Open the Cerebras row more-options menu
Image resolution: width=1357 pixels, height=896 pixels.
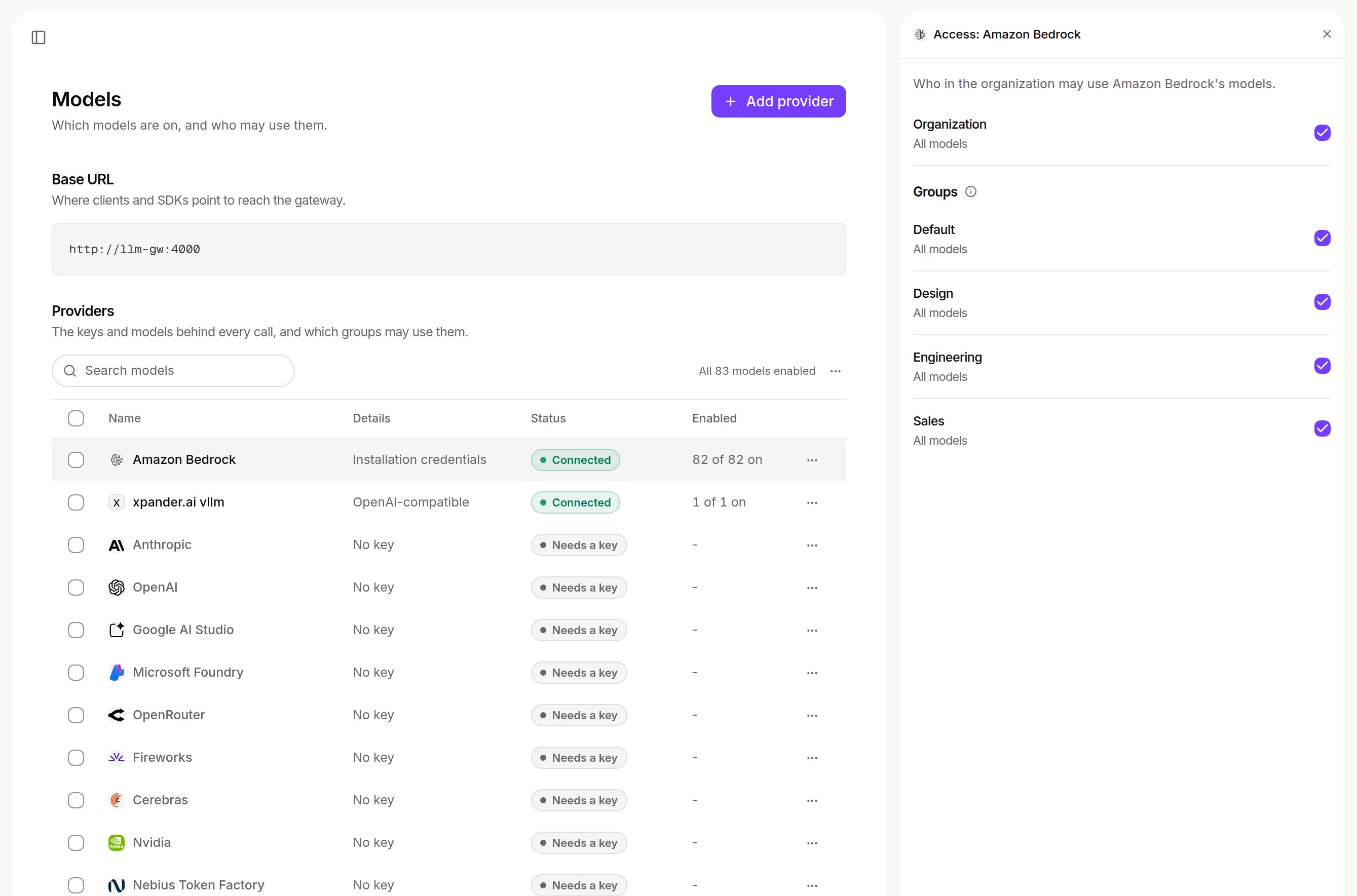point(812,801)
